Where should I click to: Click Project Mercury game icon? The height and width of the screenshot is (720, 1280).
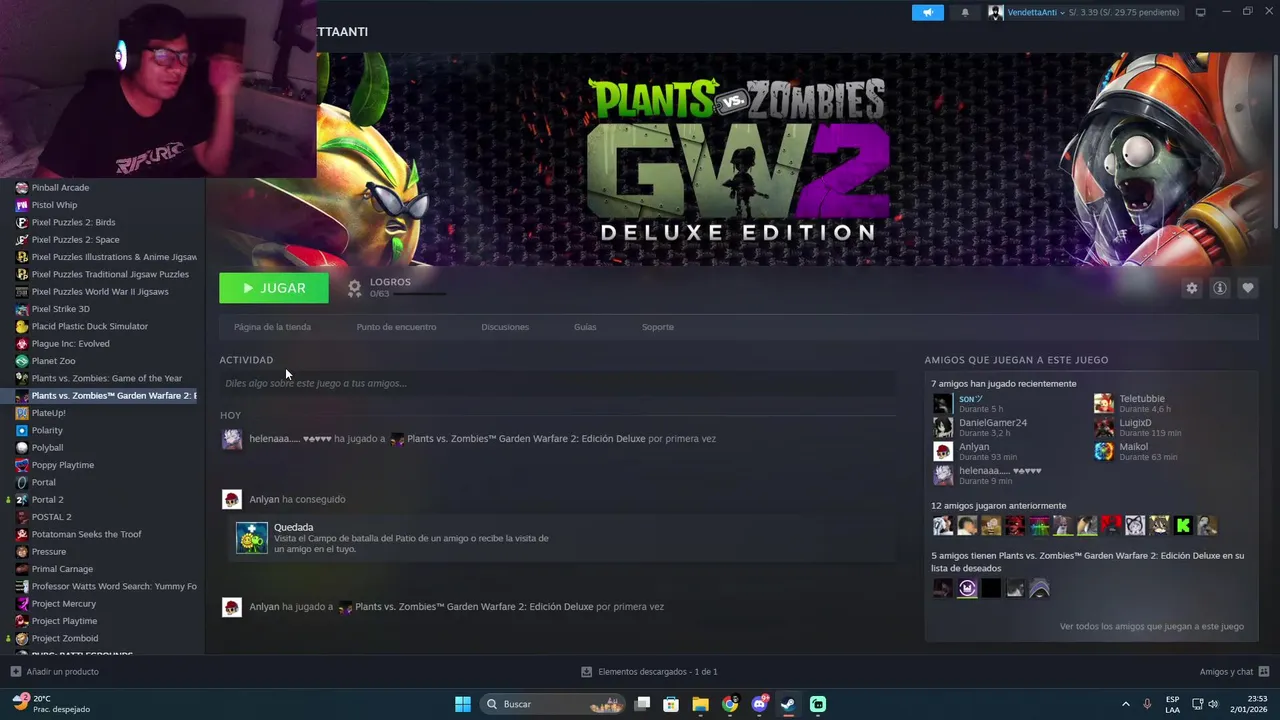coord(22,603)
